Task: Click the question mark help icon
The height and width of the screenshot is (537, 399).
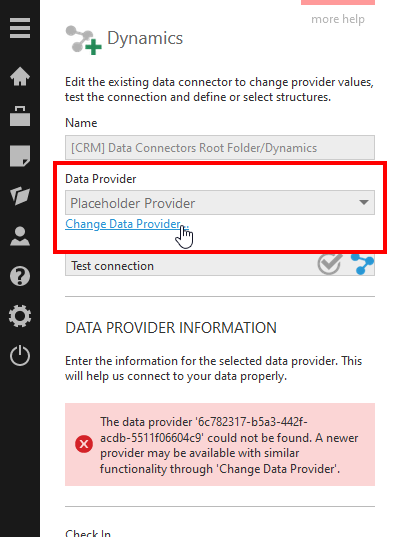Action: pos(20,276)
